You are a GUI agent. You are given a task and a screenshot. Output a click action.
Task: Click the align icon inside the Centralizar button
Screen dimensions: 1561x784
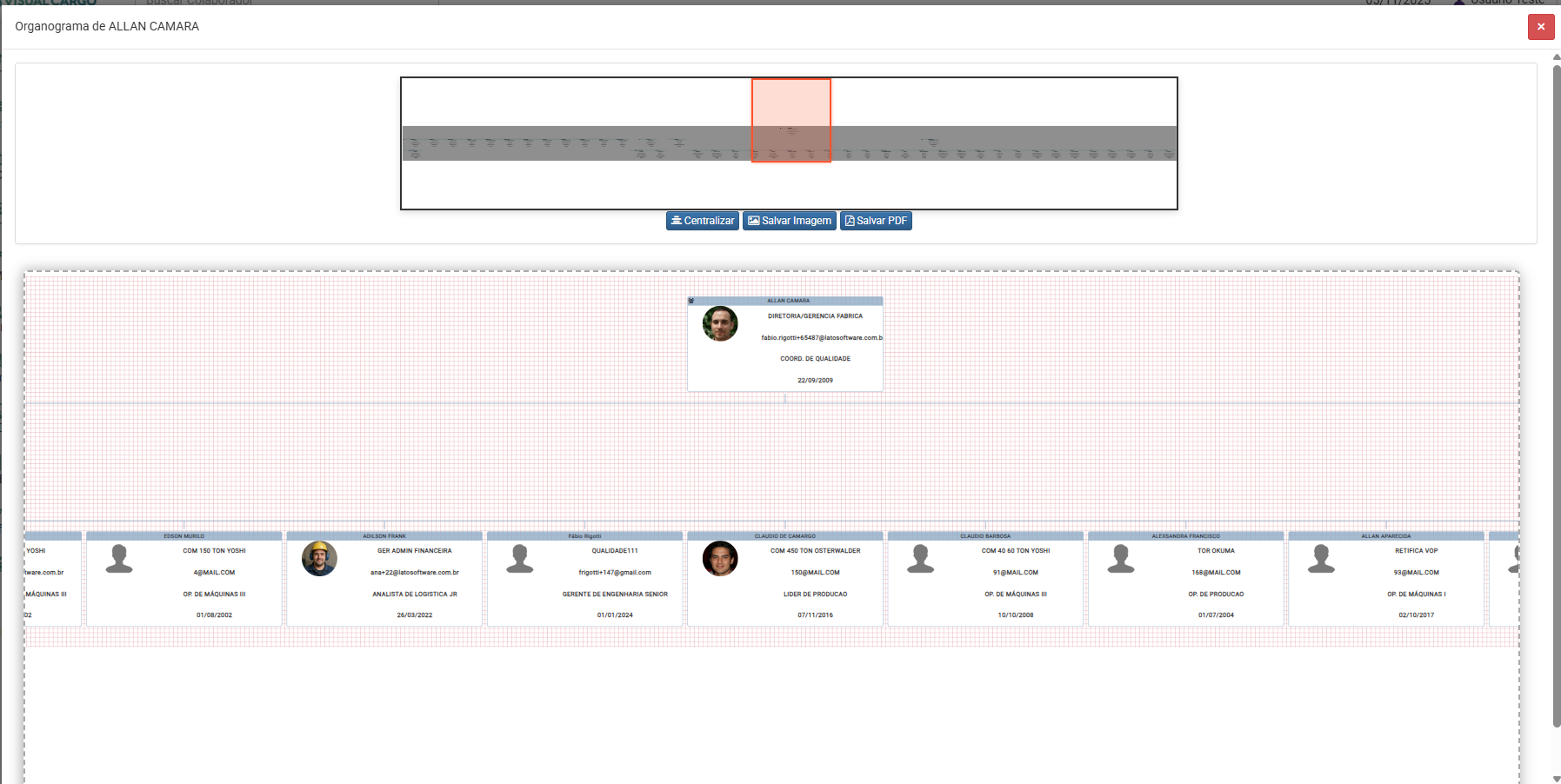coord(677,221)
